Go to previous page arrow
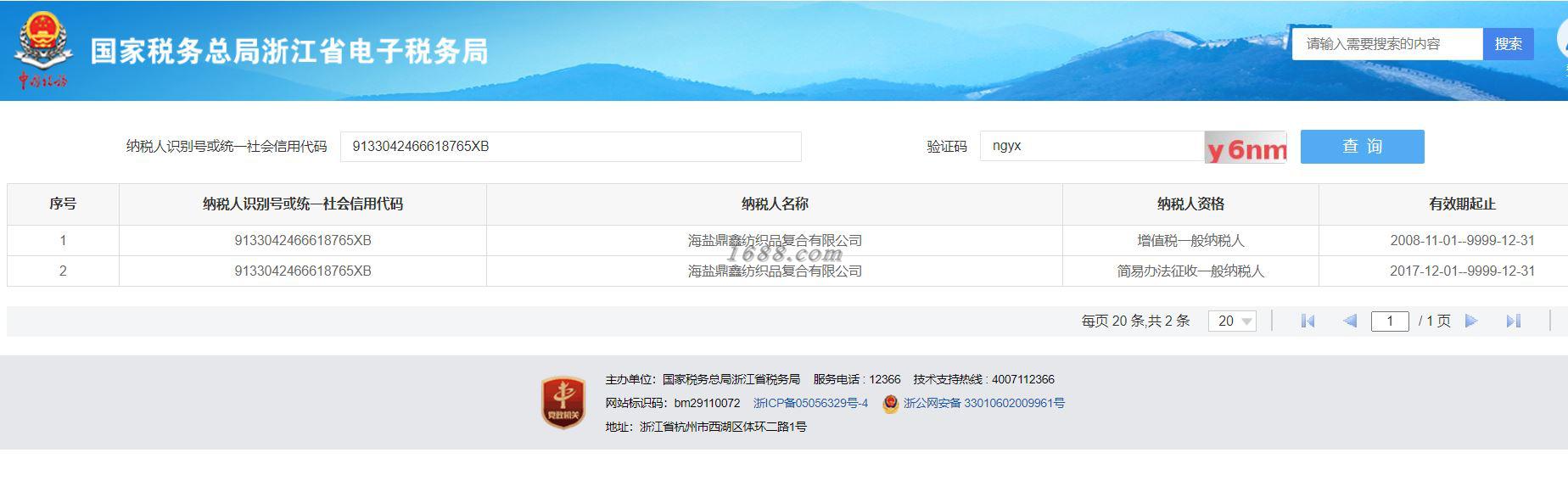1568x503 pixels. coord(1350,321)
